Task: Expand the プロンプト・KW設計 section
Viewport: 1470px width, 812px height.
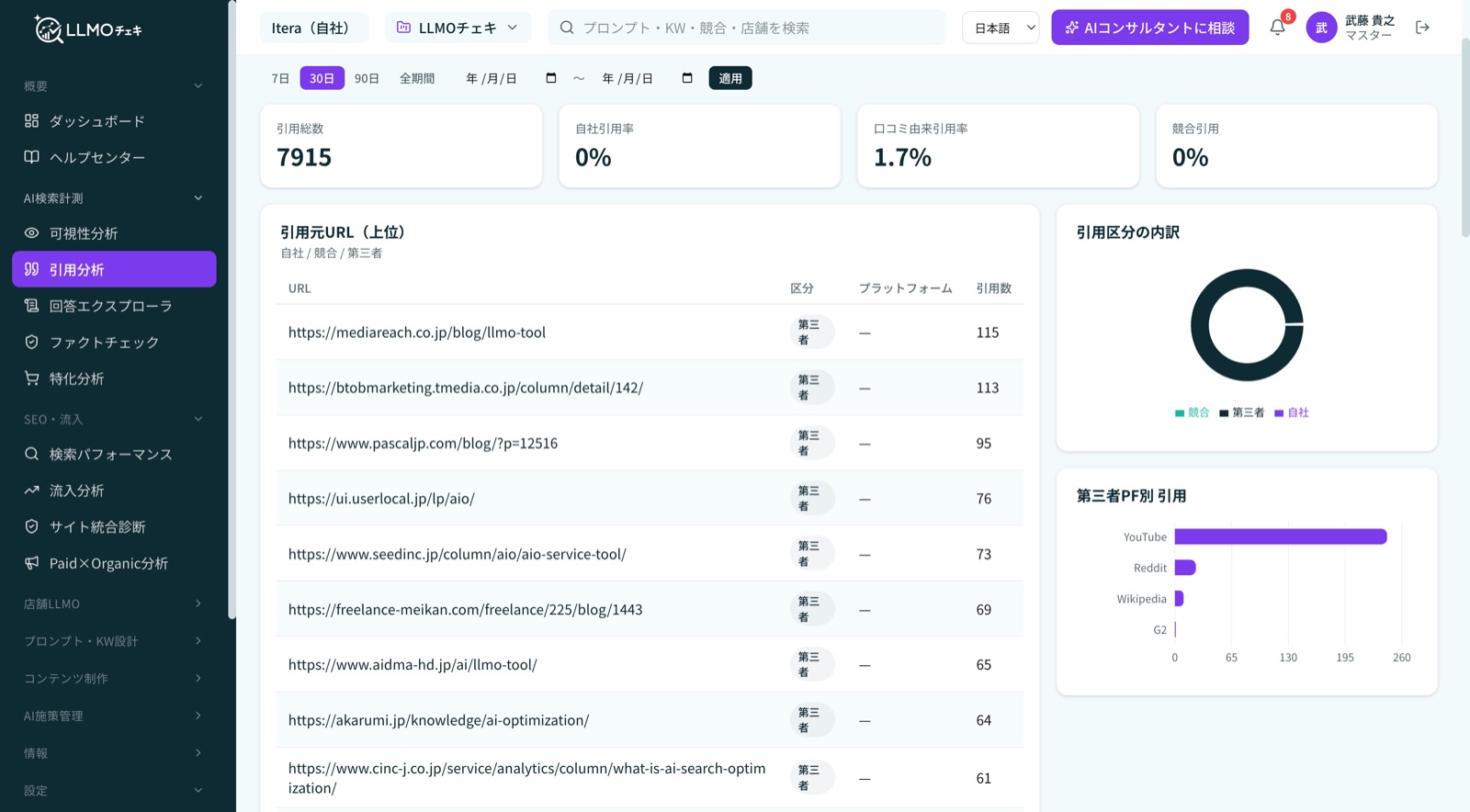Action: point(198,640)
